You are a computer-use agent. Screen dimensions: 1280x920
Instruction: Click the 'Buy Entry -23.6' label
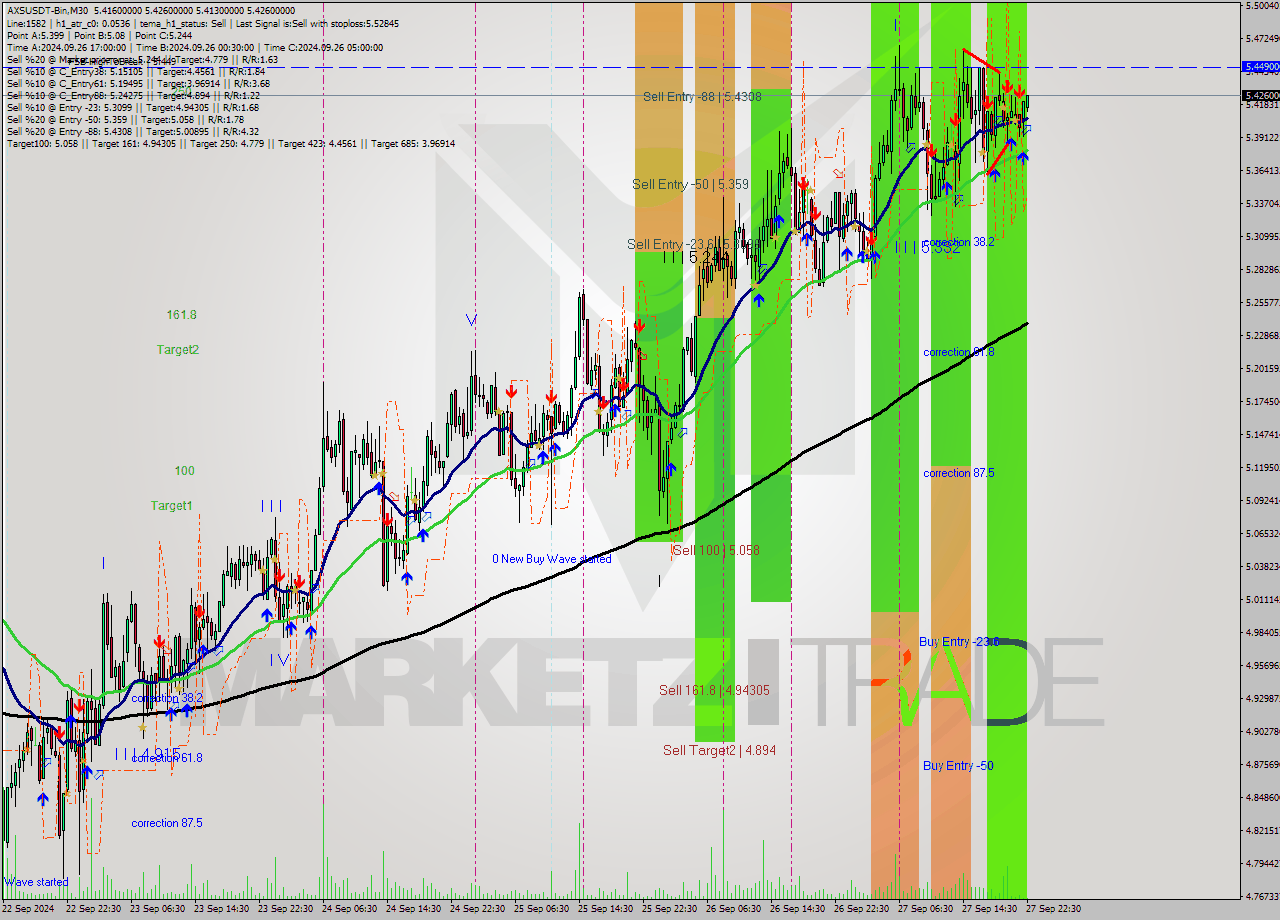pos(959,642)
